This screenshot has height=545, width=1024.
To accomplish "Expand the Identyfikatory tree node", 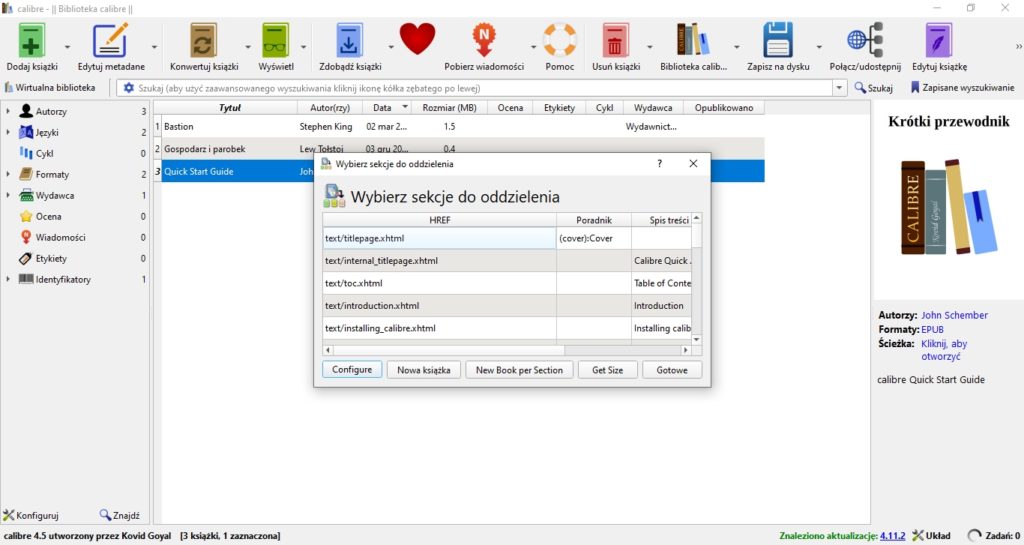I will (8, 279).
